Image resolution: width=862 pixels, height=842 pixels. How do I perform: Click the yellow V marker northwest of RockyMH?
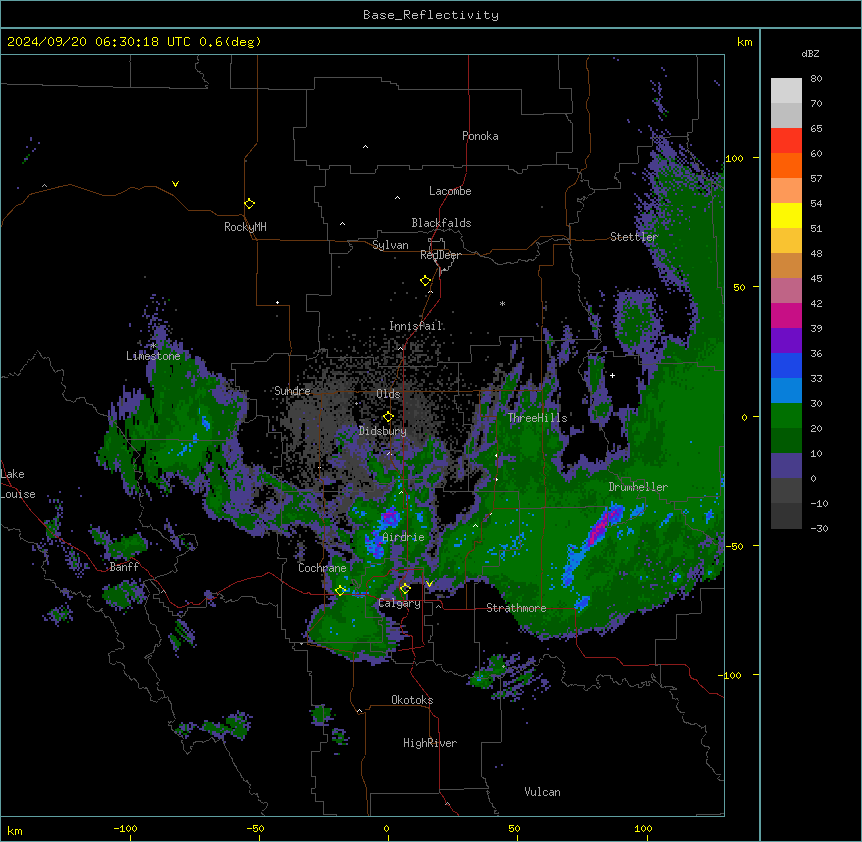coord(175,184)
